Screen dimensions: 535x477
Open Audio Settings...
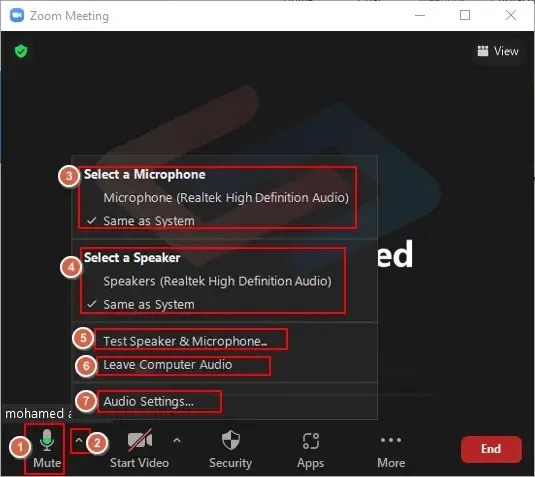pyautogui.click(x=148, y=402)
